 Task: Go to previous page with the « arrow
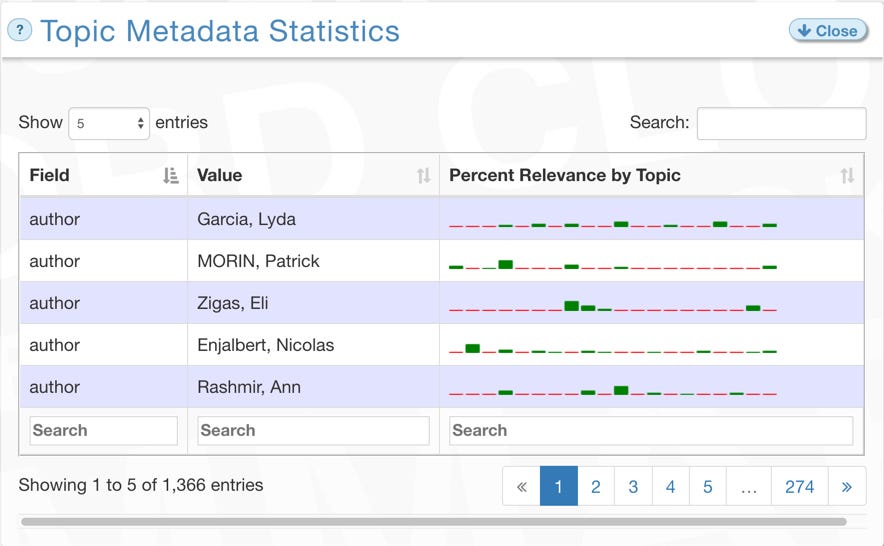pos(521,487)
